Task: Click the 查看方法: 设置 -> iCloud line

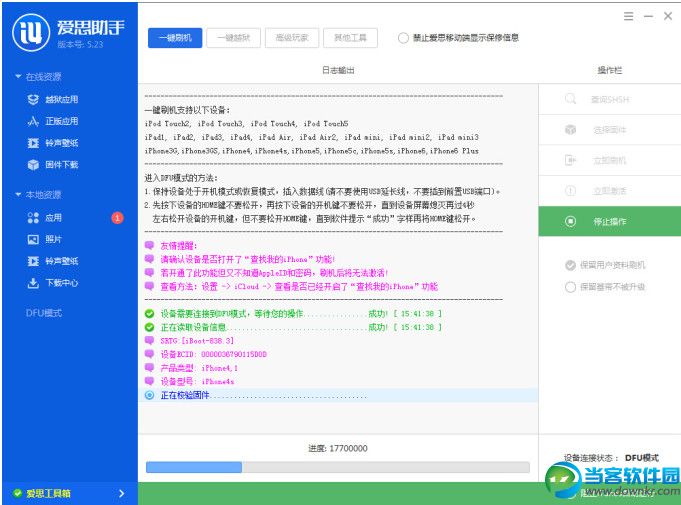Action: click(x=299, y=286)
